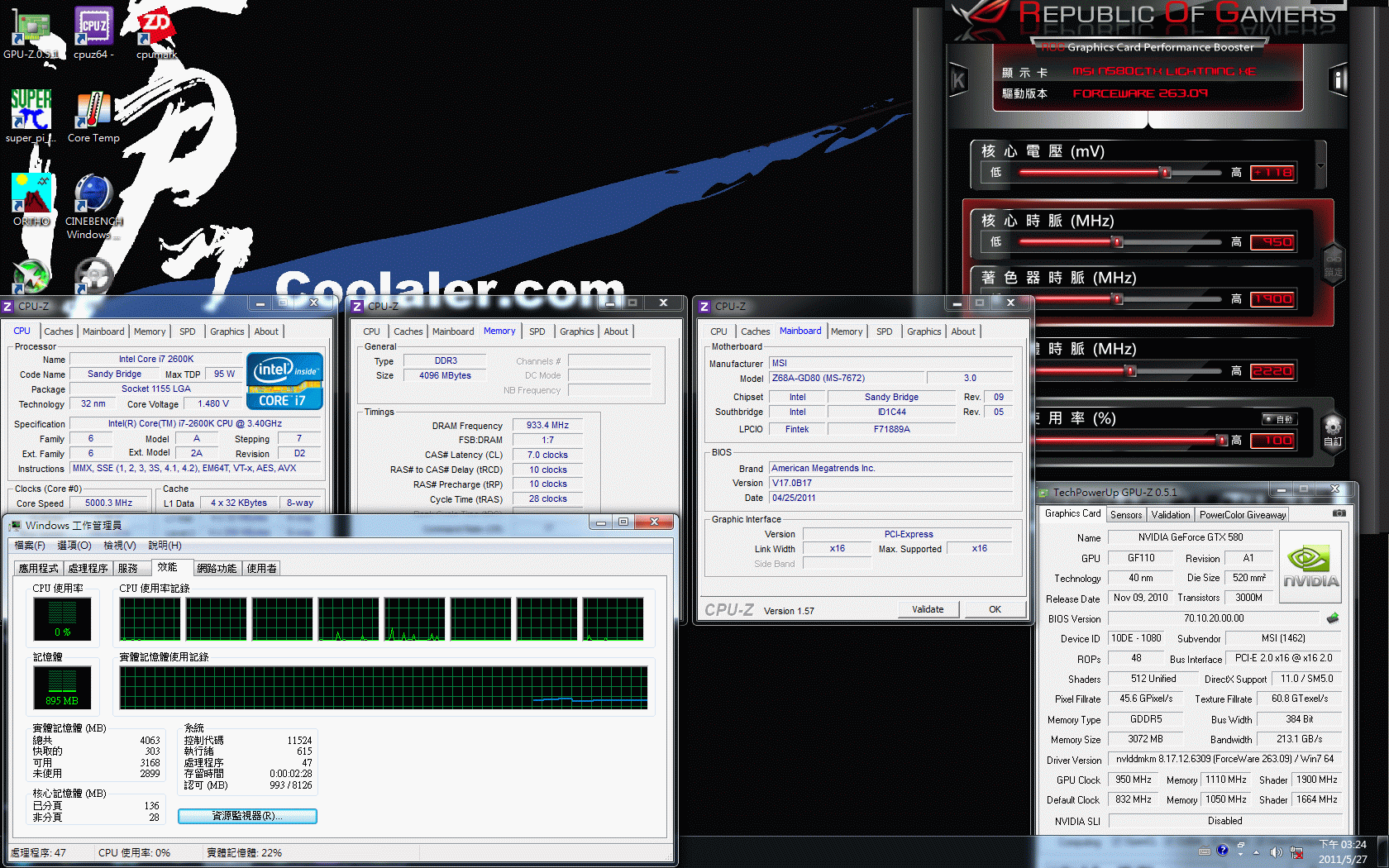Click the Intel Core i7 2600K name field
This screenshot has width=1389, height=868.
click(x=156, y=359)
